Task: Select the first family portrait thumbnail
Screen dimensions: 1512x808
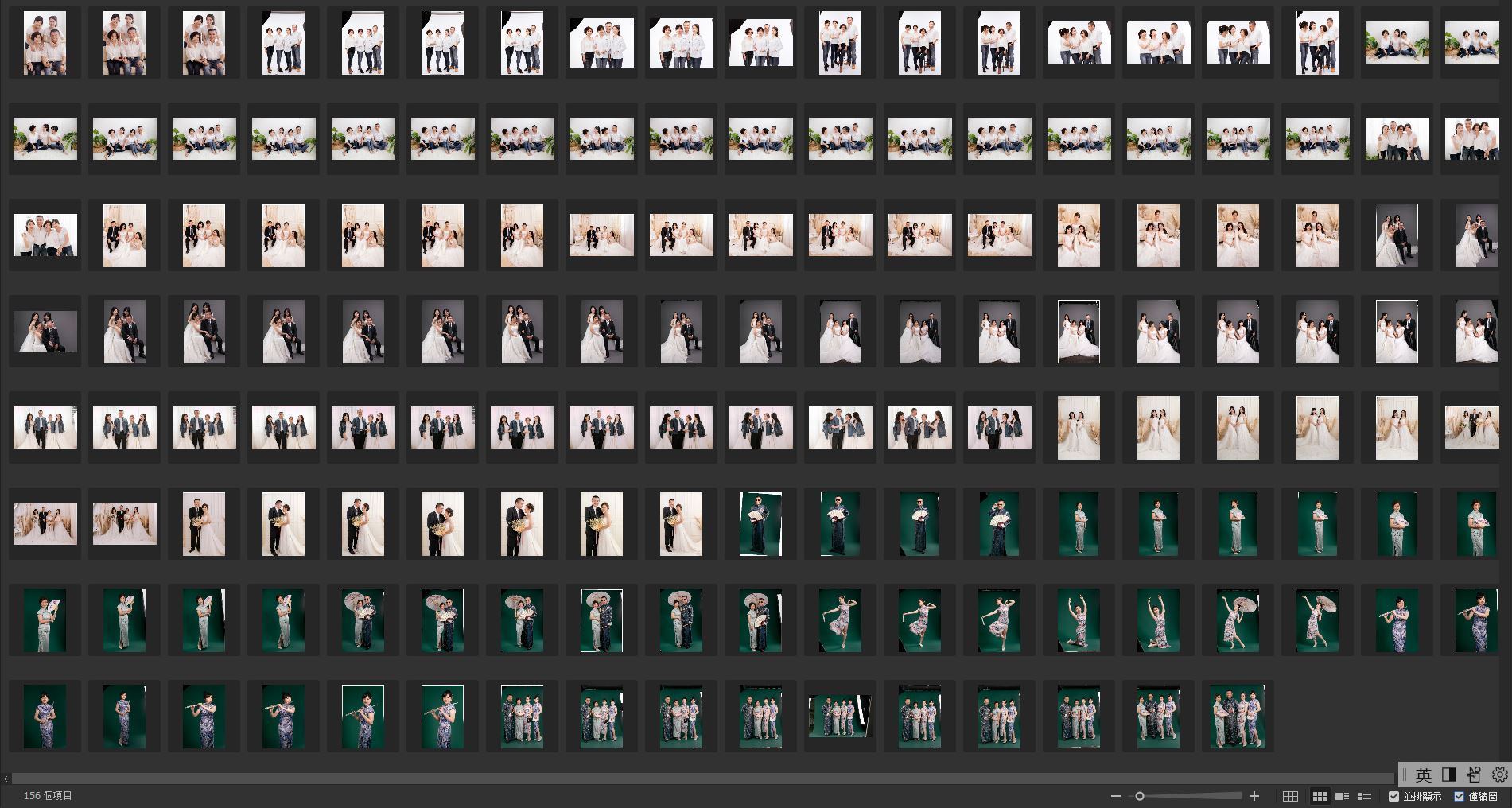Action: 45,43
